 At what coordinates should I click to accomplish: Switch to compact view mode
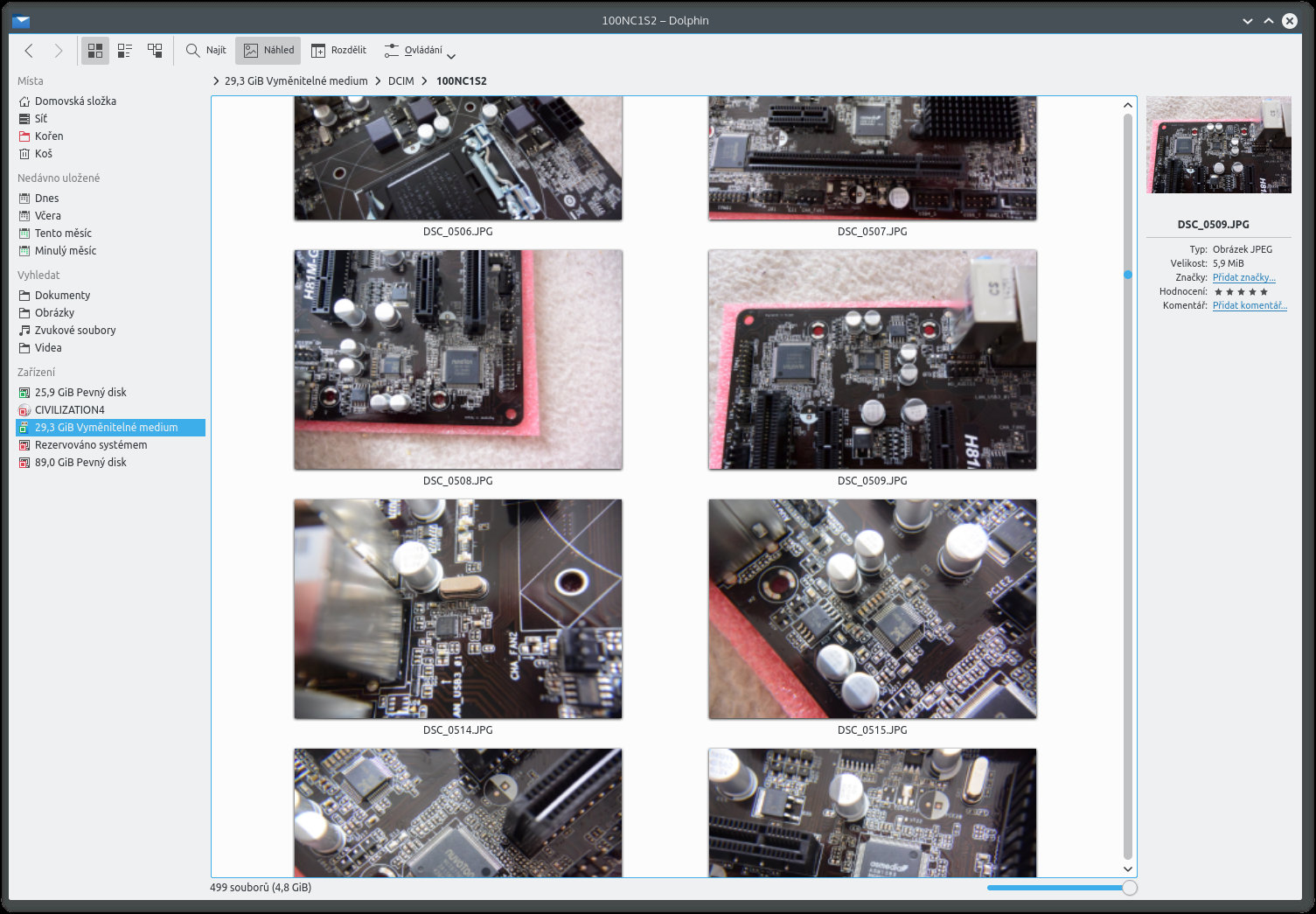[125, 51]
